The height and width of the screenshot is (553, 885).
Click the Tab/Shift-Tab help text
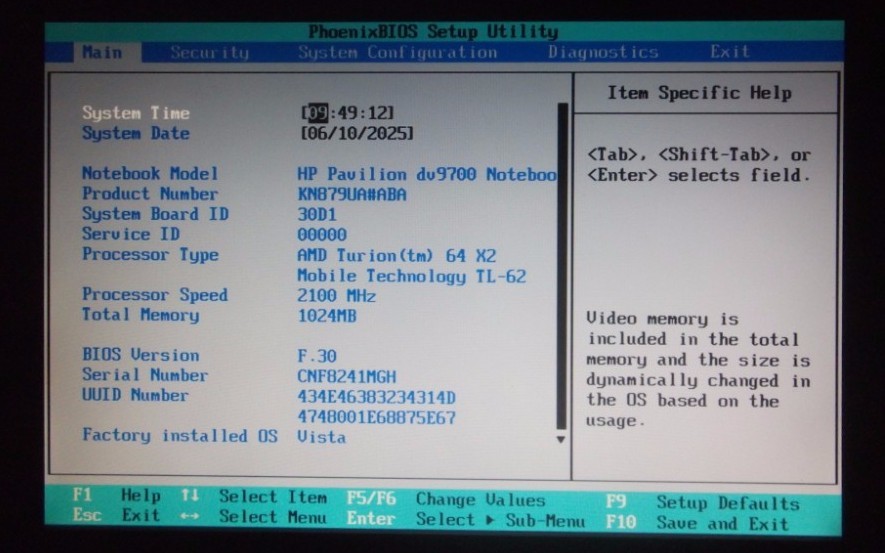click(699, 165)
